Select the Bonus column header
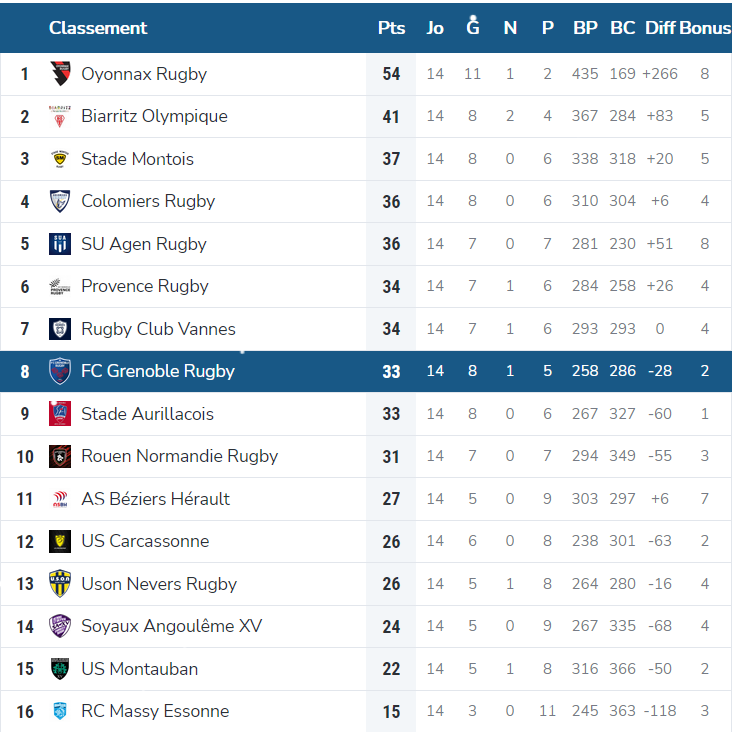Image resolution: width=732 pixels, height=732 pixels. click(705, 28)
